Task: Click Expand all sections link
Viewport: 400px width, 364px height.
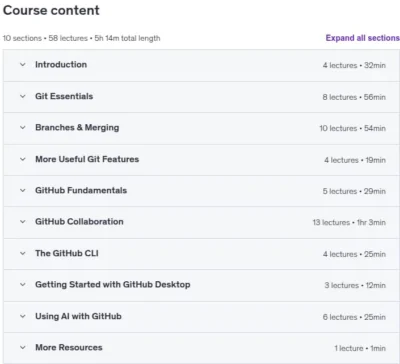Action: tap(363, 38)
